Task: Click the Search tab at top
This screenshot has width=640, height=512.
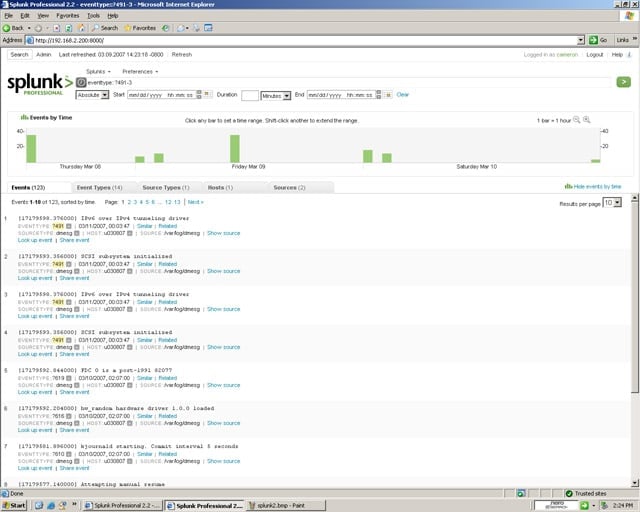Action: (19, 54)
